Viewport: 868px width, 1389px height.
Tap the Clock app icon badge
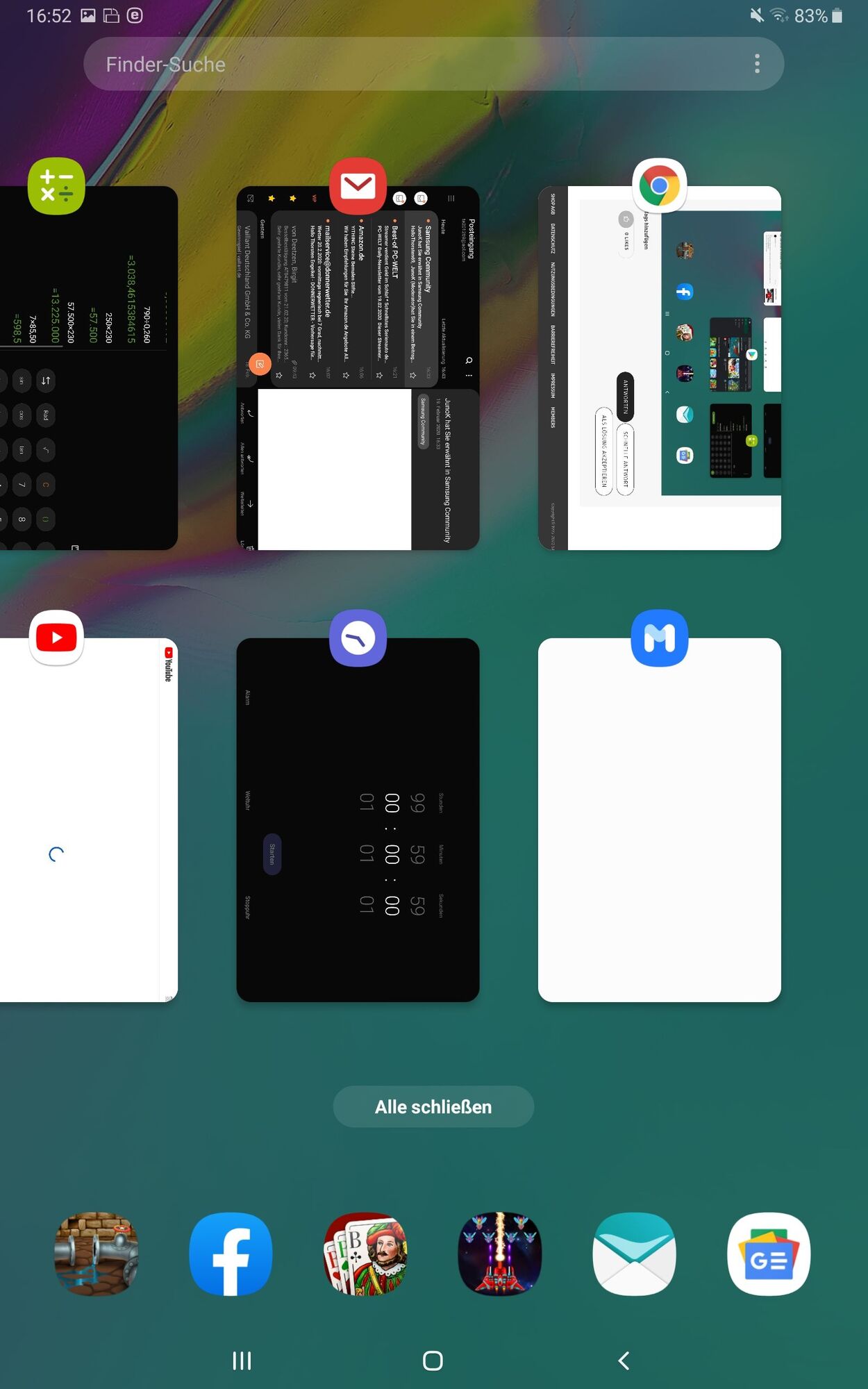coord(358,638)
